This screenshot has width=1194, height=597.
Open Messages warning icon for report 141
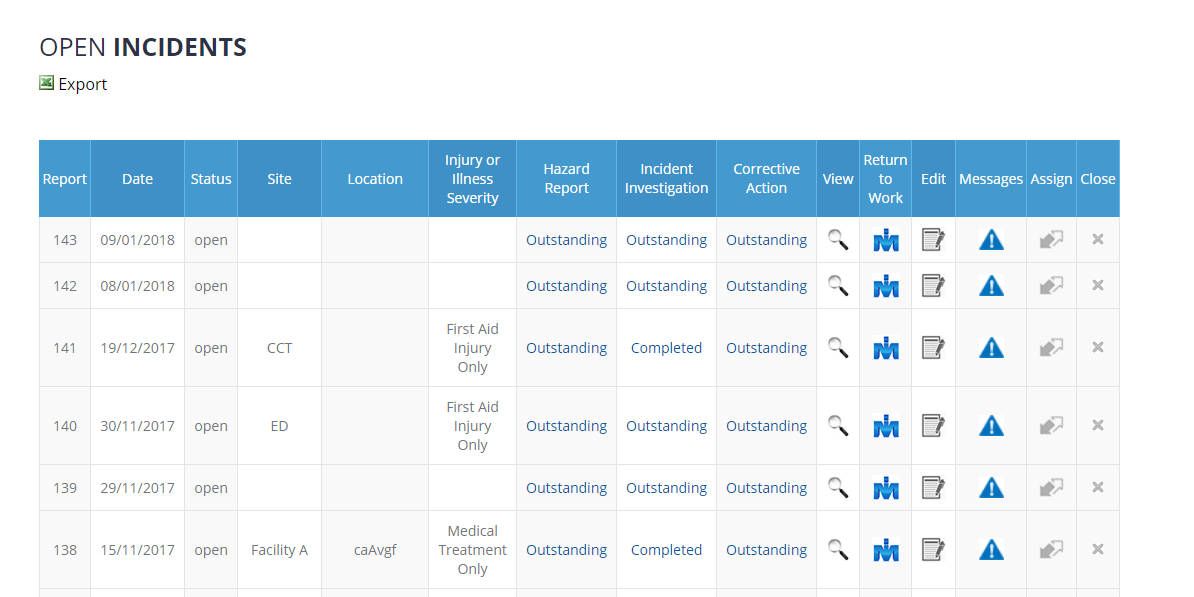[990, 347]
